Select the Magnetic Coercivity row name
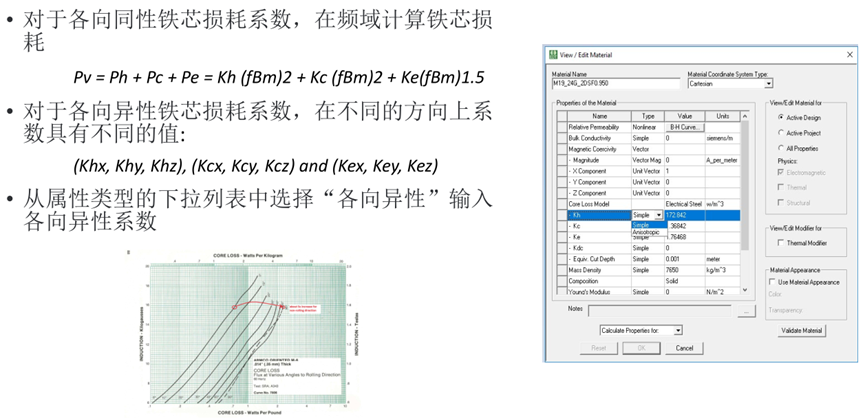This screenshot has width=865, height=419. point(599,149)
